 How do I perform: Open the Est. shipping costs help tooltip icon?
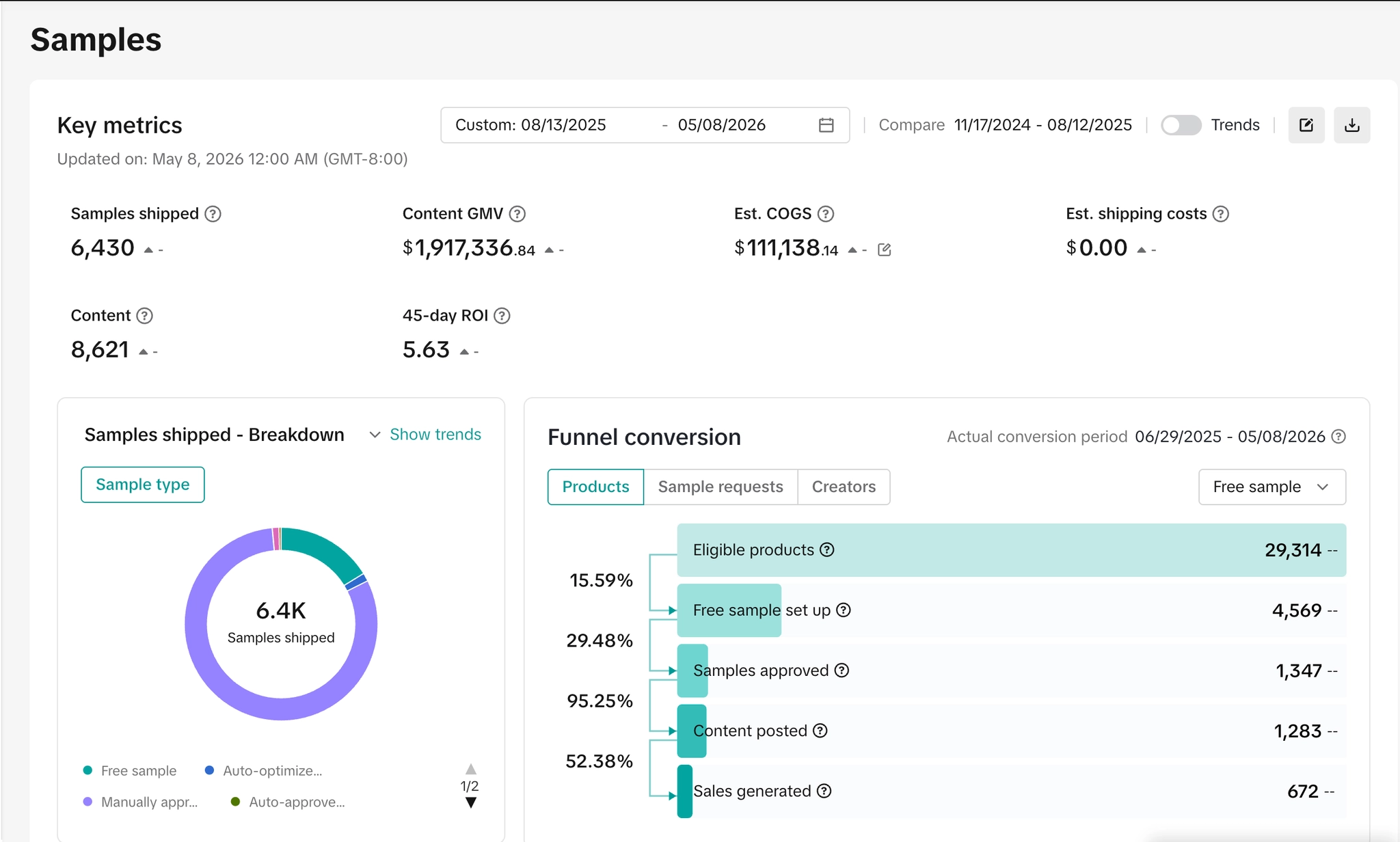coord(1221,214)
